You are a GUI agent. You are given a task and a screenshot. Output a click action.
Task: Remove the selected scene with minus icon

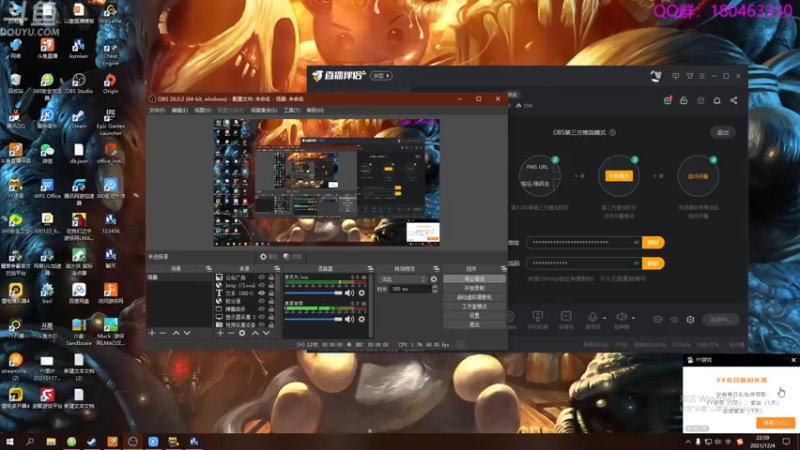[163, 333]
